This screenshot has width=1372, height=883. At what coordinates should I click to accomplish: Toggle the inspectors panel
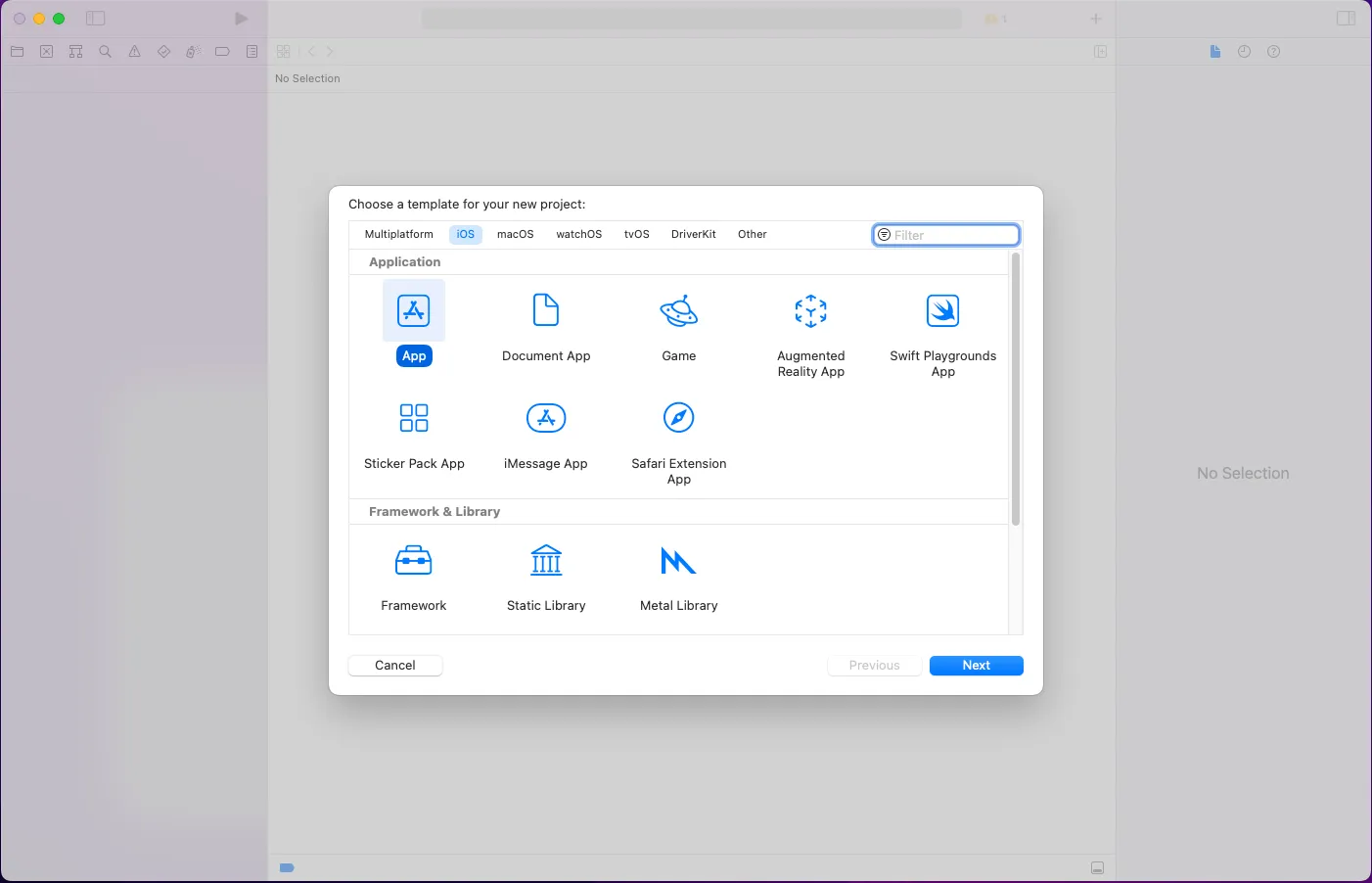pos(1346,19)
